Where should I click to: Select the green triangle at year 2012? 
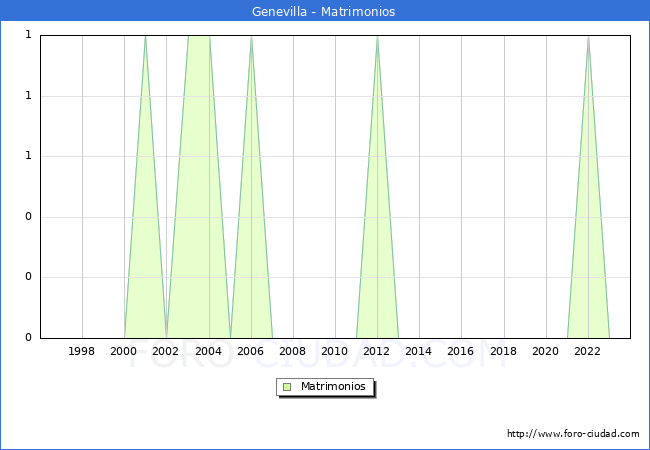tap(377, 250)
